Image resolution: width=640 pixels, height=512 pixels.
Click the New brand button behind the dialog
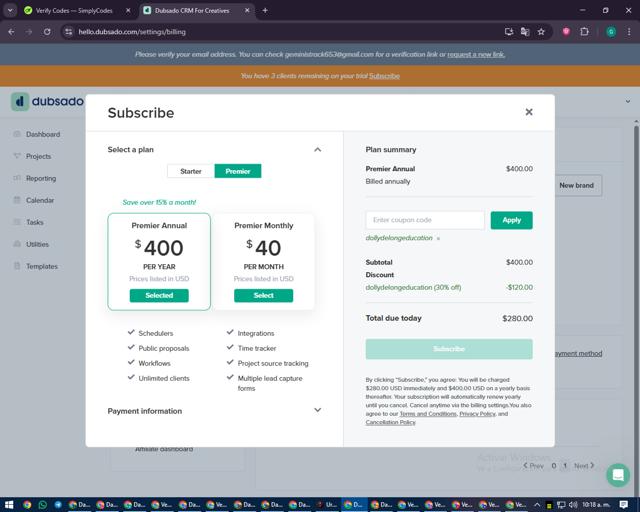pyautogui.click(x=578, y=185)
